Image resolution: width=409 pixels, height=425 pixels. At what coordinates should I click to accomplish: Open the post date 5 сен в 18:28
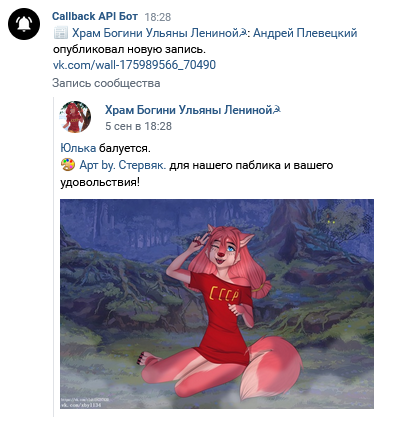coord(138,126)
